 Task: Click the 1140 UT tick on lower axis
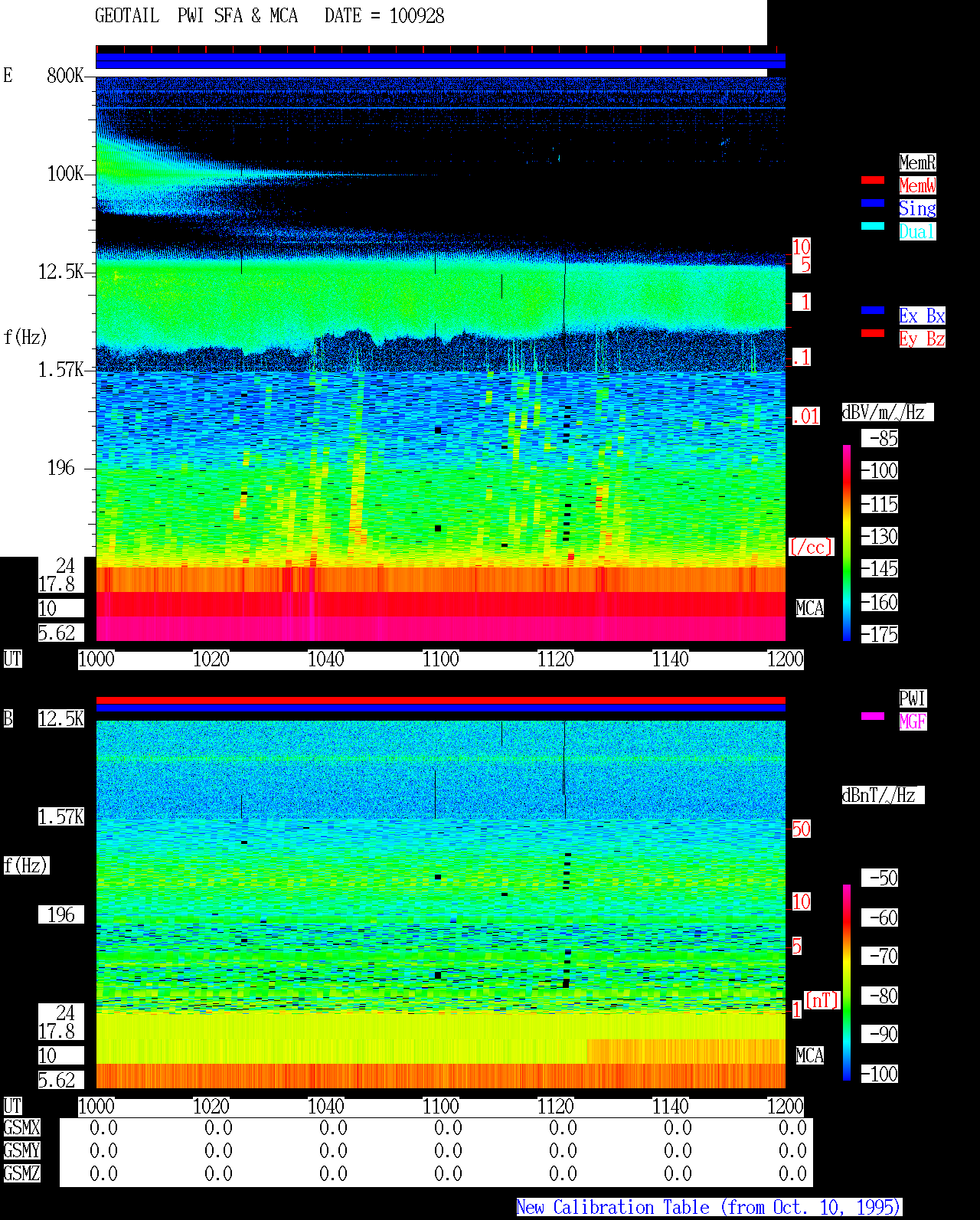pyautogui.click(x=670, y=1107)
